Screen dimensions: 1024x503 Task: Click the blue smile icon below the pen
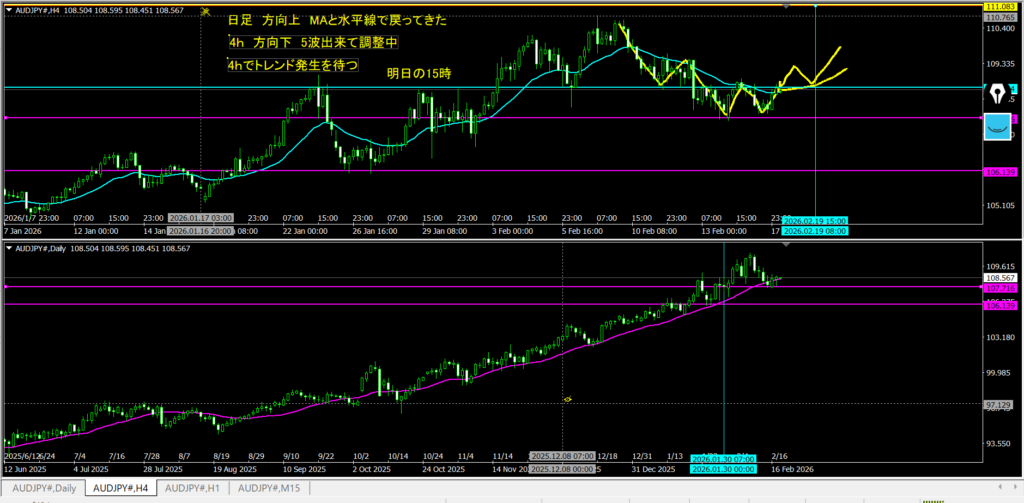point(998,127)
